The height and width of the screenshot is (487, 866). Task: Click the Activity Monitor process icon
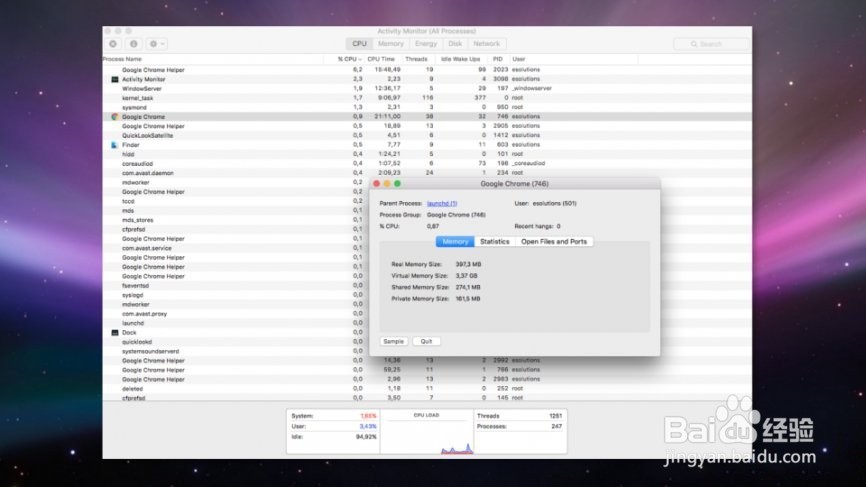tap(115, 80)
